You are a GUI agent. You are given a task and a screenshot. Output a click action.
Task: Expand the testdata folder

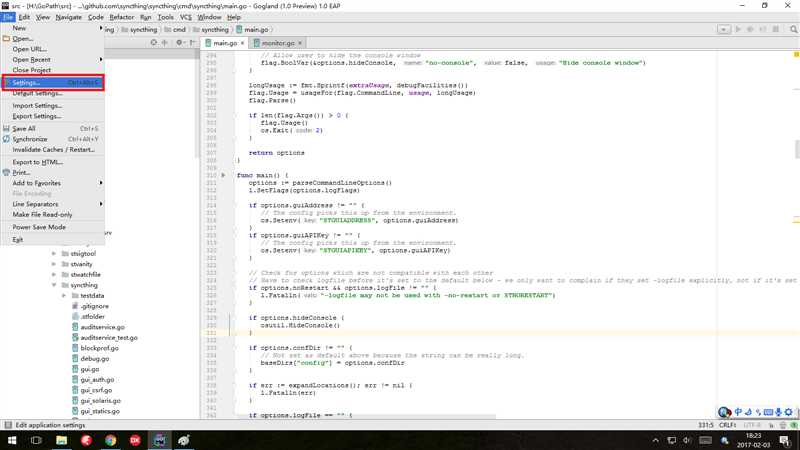coord(64,296)
